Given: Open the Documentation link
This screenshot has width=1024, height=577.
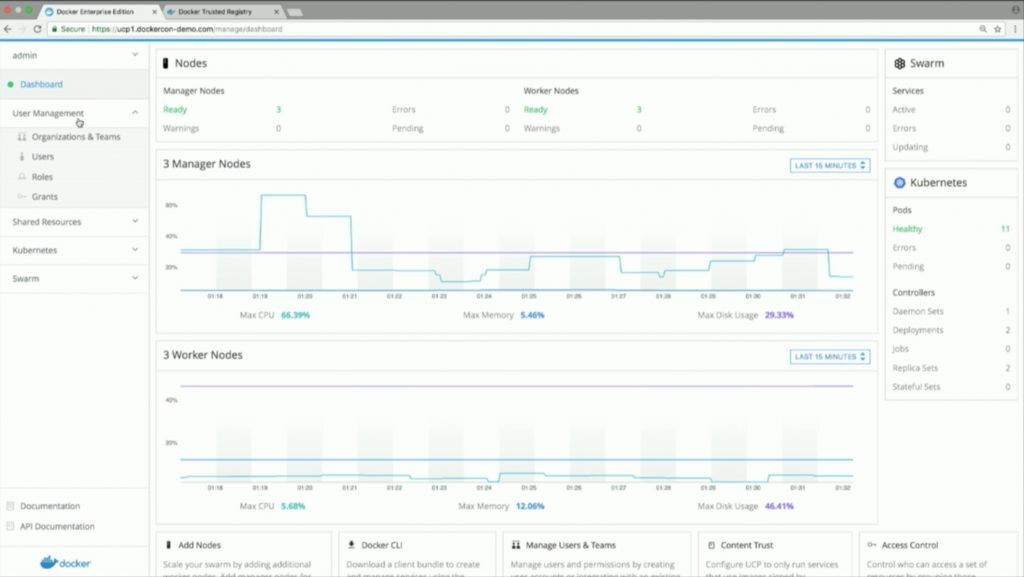Looking at the screenshot, I should click(50, 506).
